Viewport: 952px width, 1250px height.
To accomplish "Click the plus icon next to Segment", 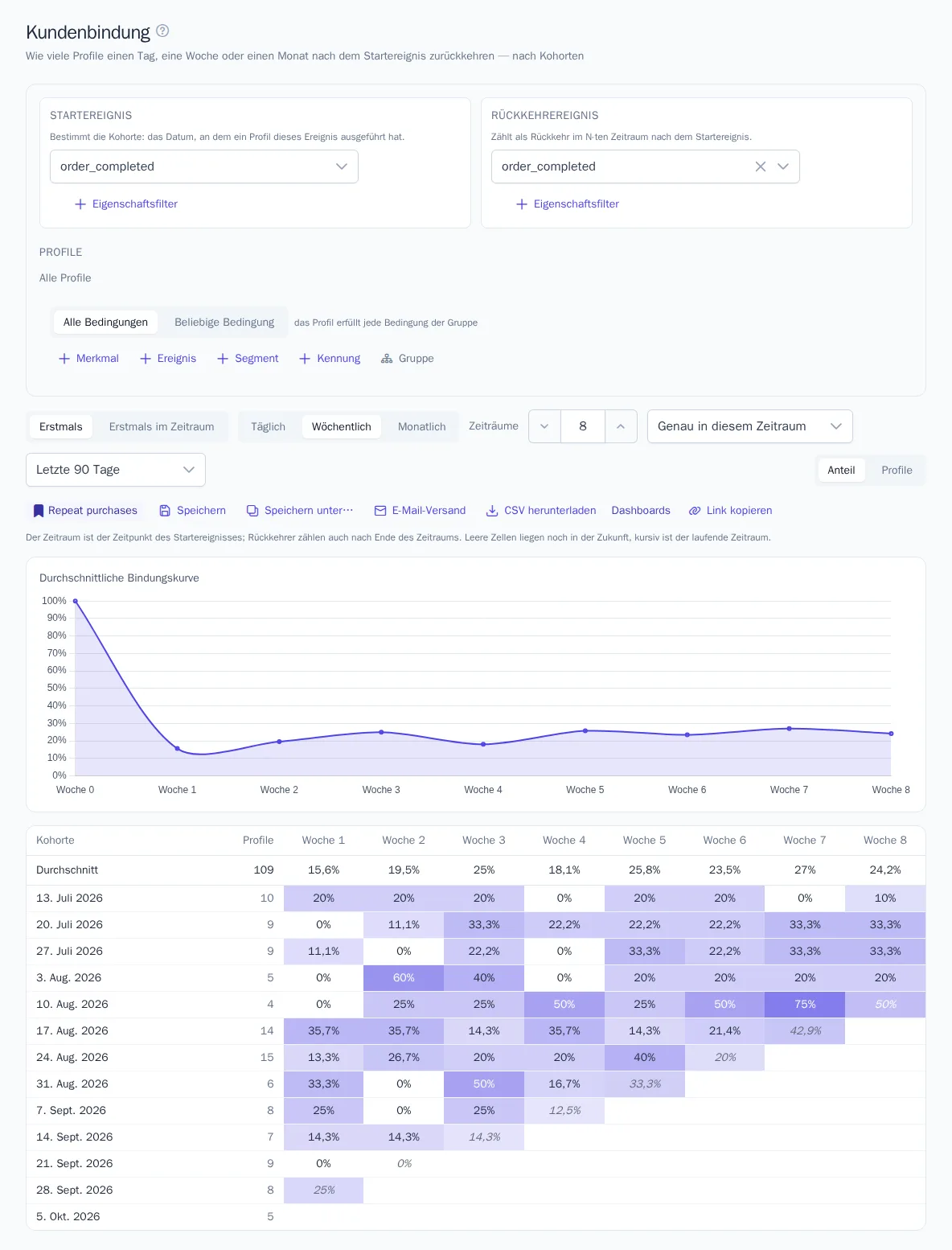I will [223, 359].
